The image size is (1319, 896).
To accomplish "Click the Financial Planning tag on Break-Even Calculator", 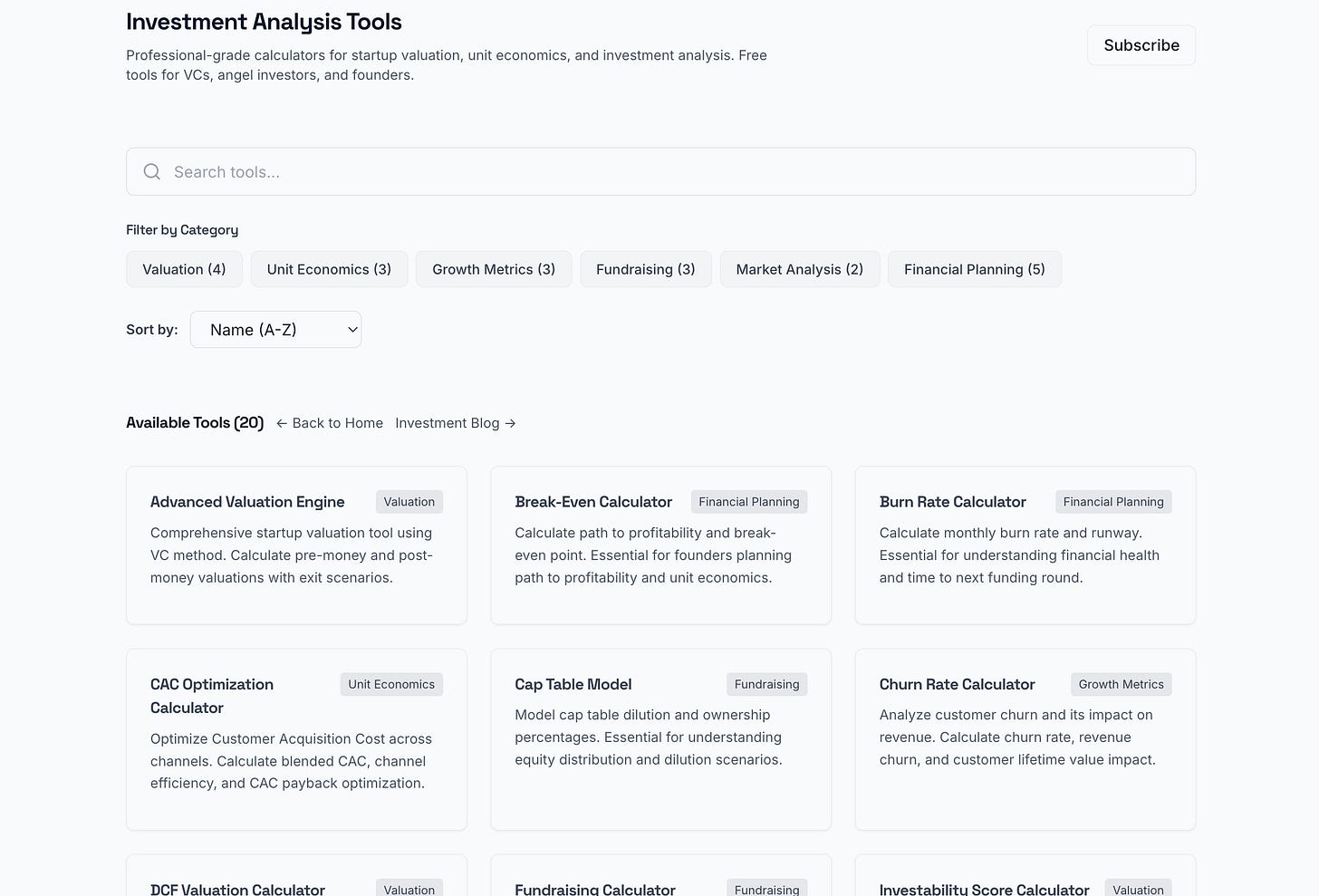I will click(x=749, y=502).
